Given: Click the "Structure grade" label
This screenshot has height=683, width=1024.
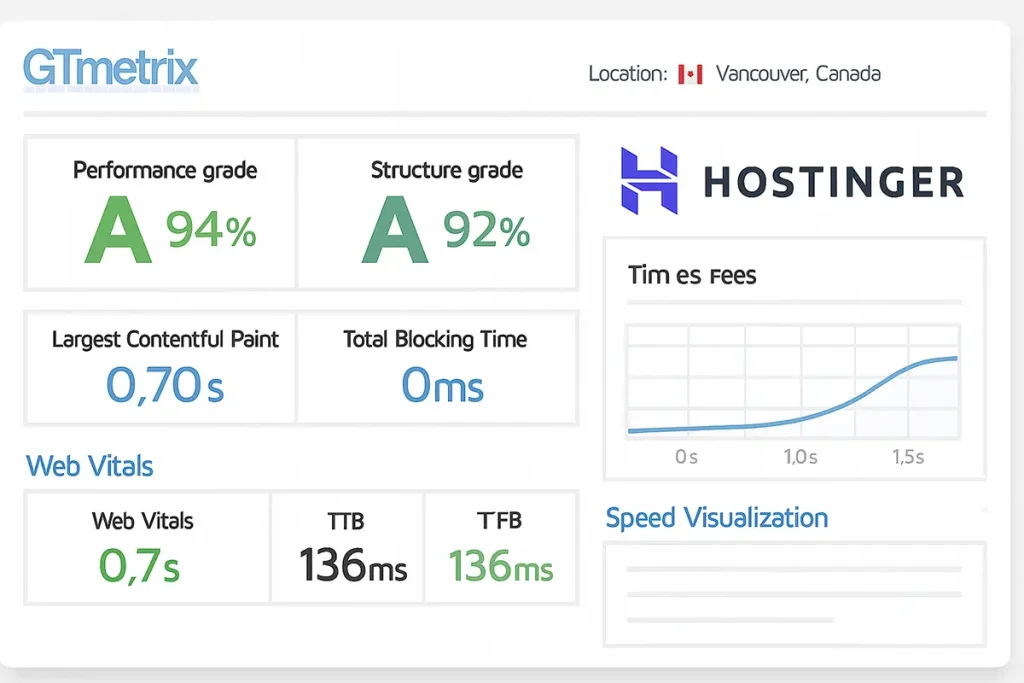Looking at the screenshot, I should coord(447,170).
